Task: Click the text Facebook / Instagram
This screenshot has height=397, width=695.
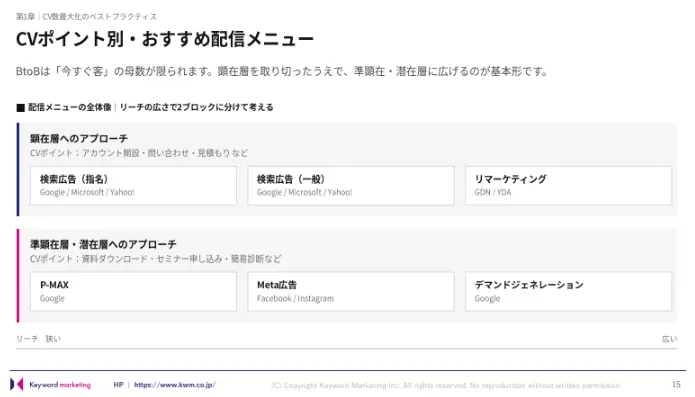Action: 295,299
